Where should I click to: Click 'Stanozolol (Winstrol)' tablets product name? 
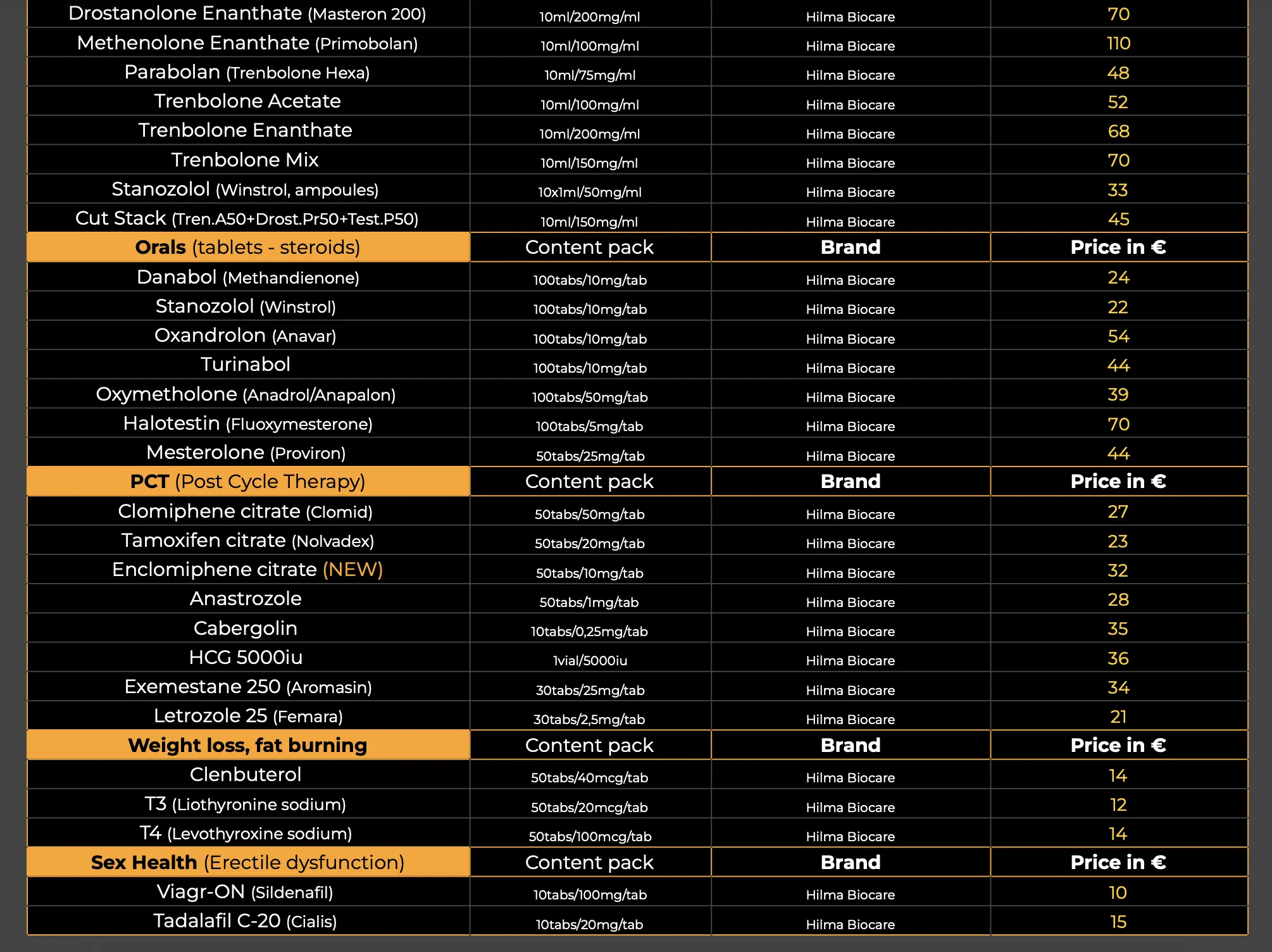click(x=246, y=306)
